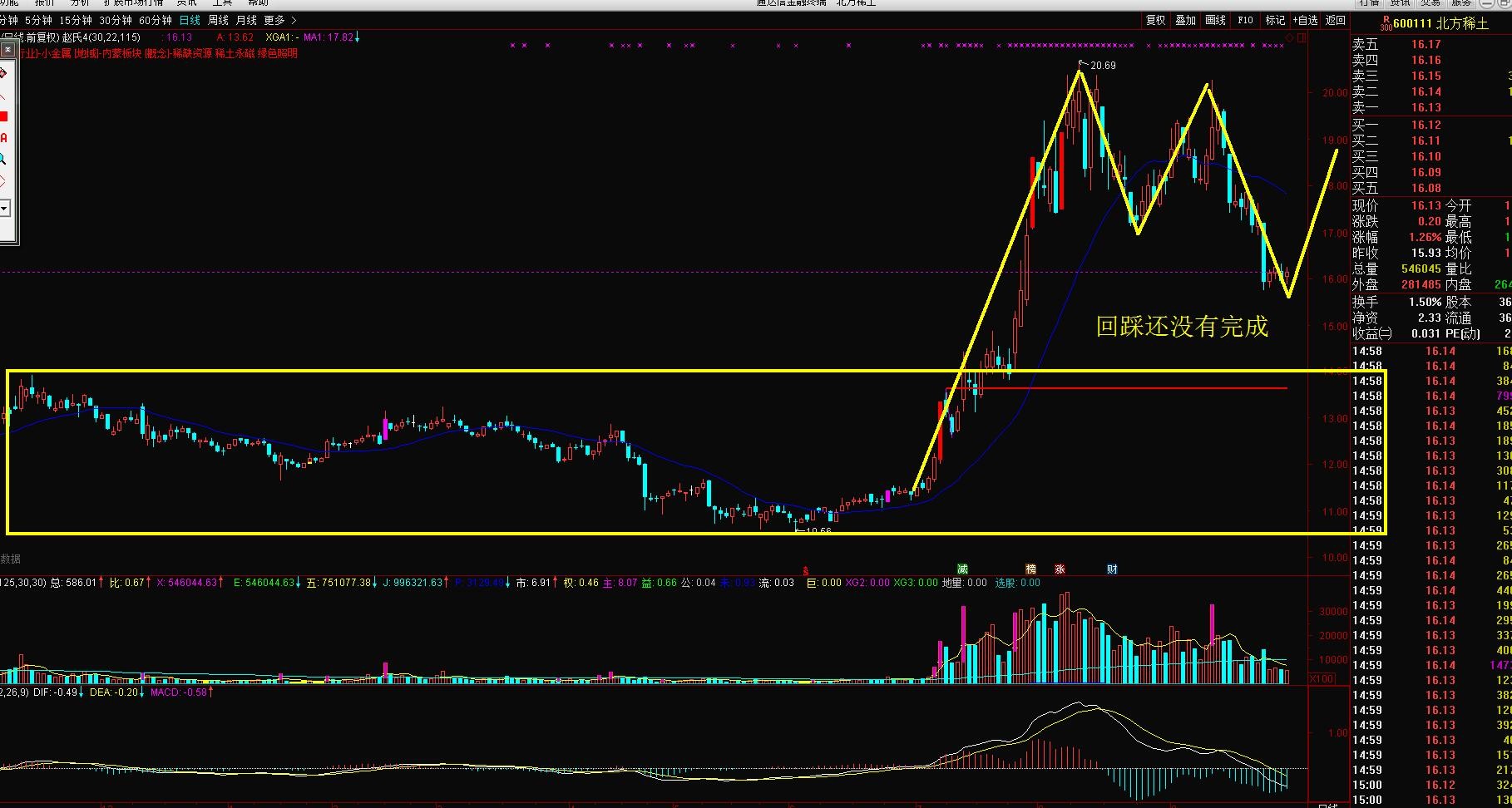This screenshot has height=808, width=1512.
Task: Click the 绿色照明 concept tag
Action: point(277,53)
